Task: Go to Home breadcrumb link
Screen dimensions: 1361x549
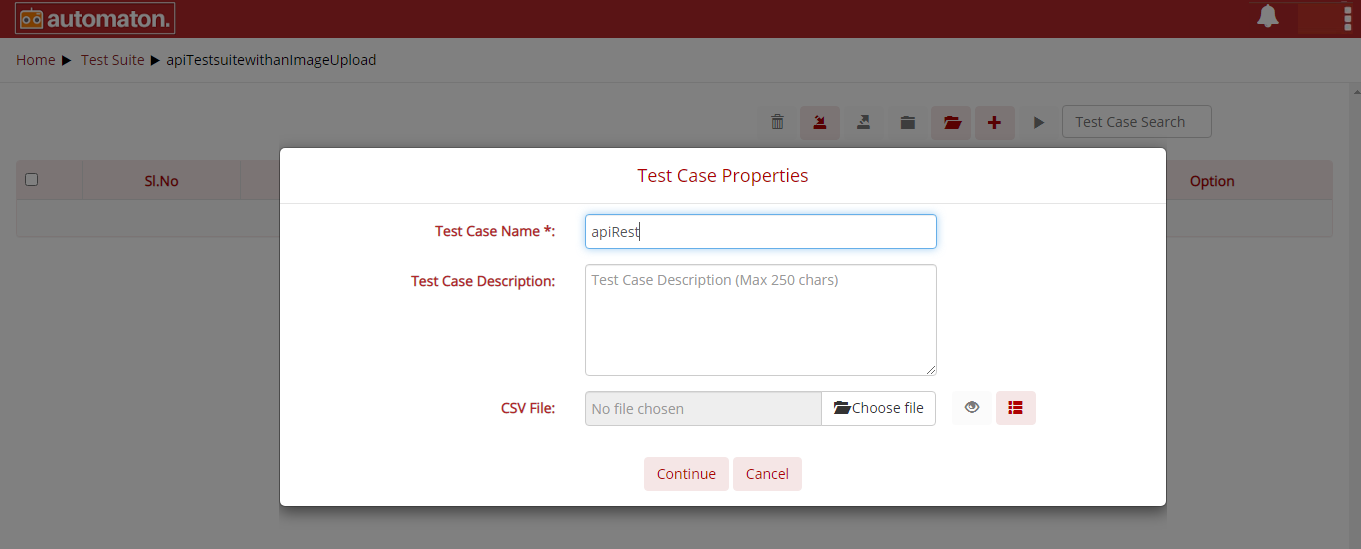Action: click(36, 60)
